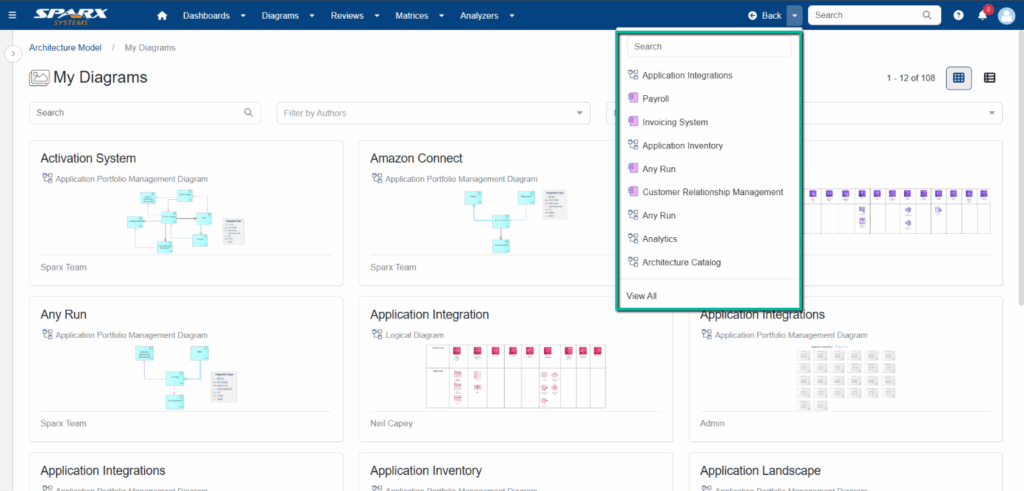Open the Dashboards menu
Screen dimensions: 1024x491
206,16
